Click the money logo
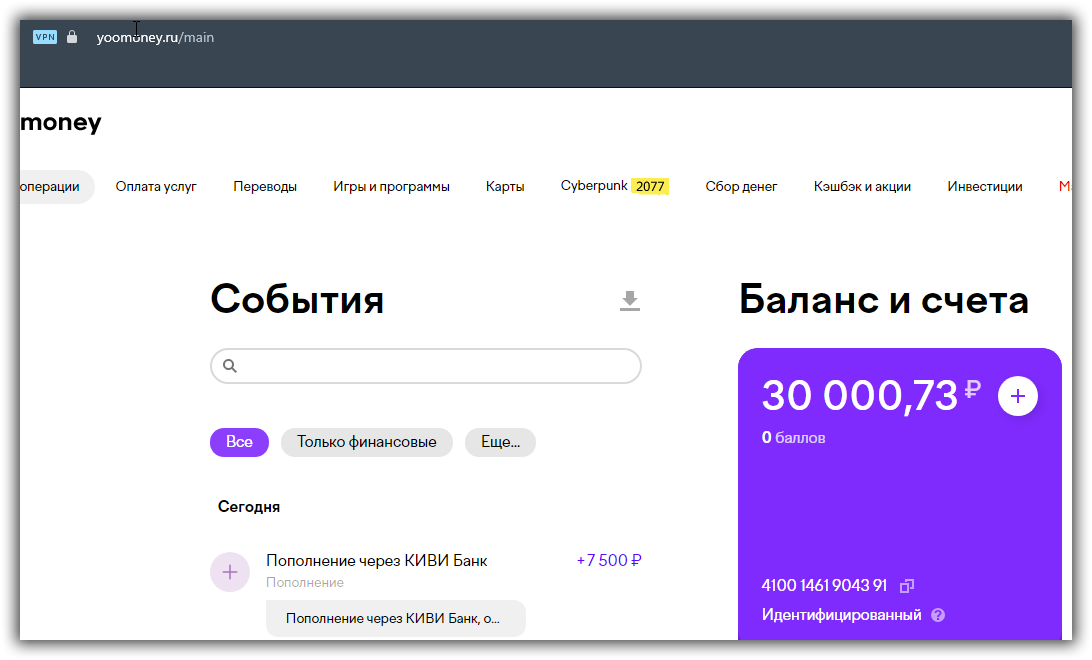This screenshot has height=660, width=1092. [61, 122]
